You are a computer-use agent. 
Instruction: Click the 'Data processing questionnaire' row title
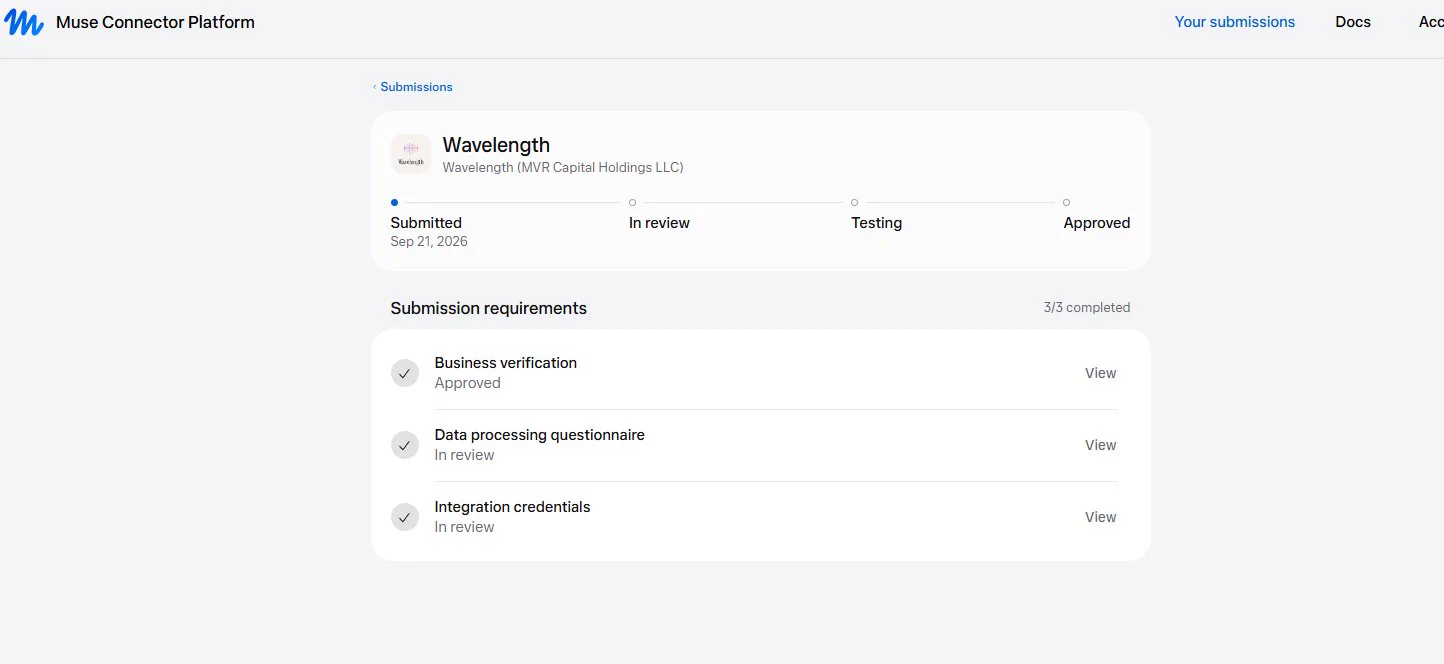pyautogui.click(x=540, y=435)
